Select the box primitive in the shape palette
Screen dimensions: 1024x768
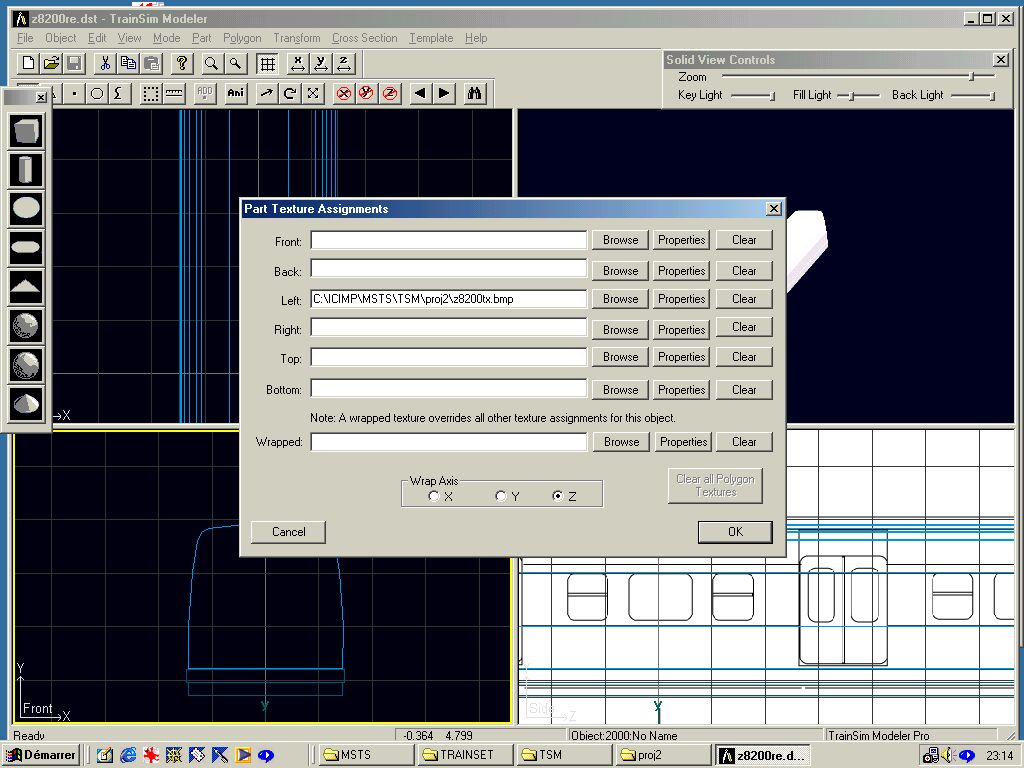coord(27,131)
